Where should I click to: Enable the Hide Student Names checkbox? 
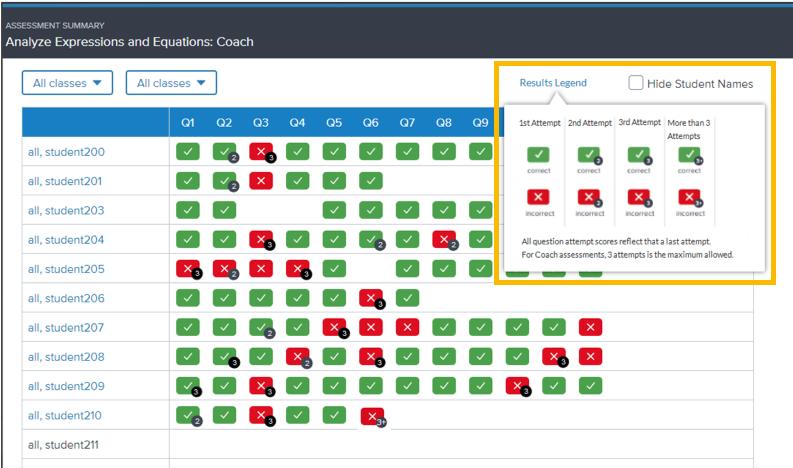click(x=636, y=83)
